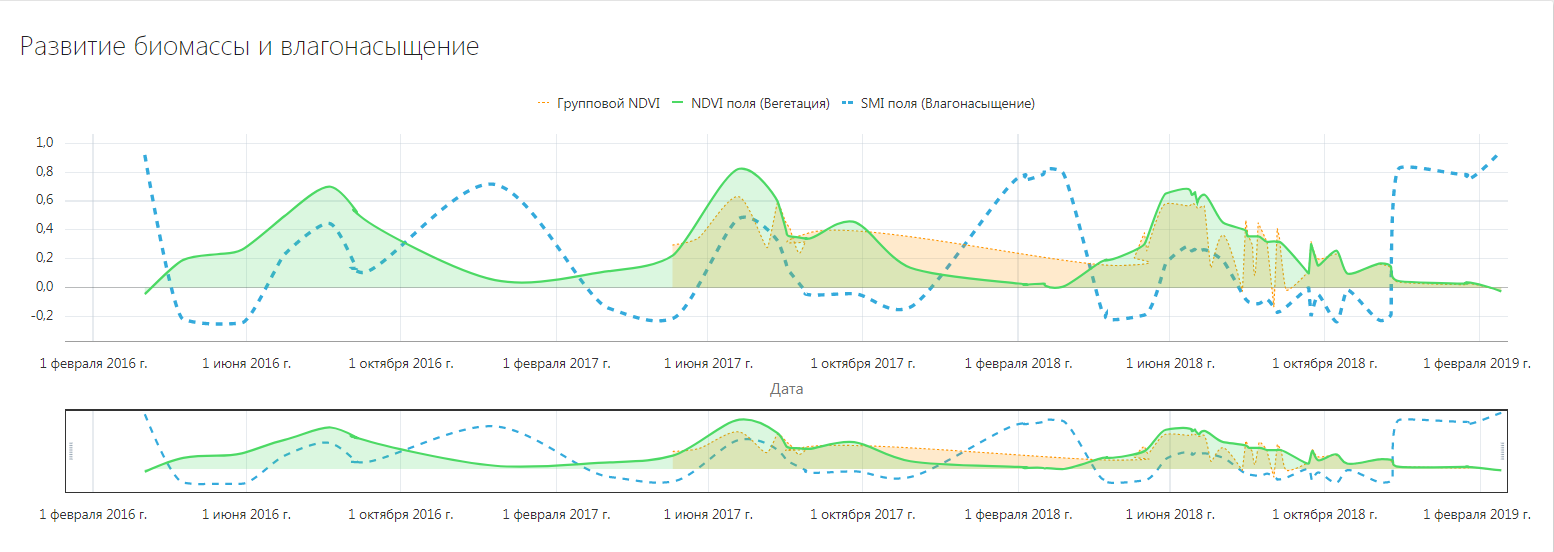1554x552 pixels.
Task: Click the orange dotted Групповой NDVI legend marker
Action: (544, 103)
